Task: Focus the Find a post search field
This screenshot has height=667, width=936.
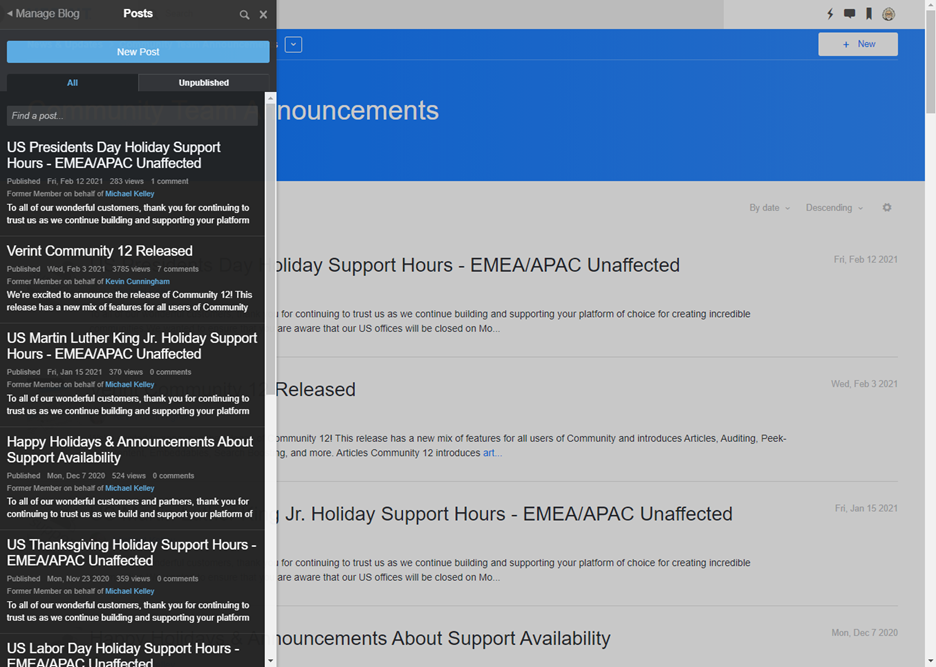Action: tap(132, 116)
